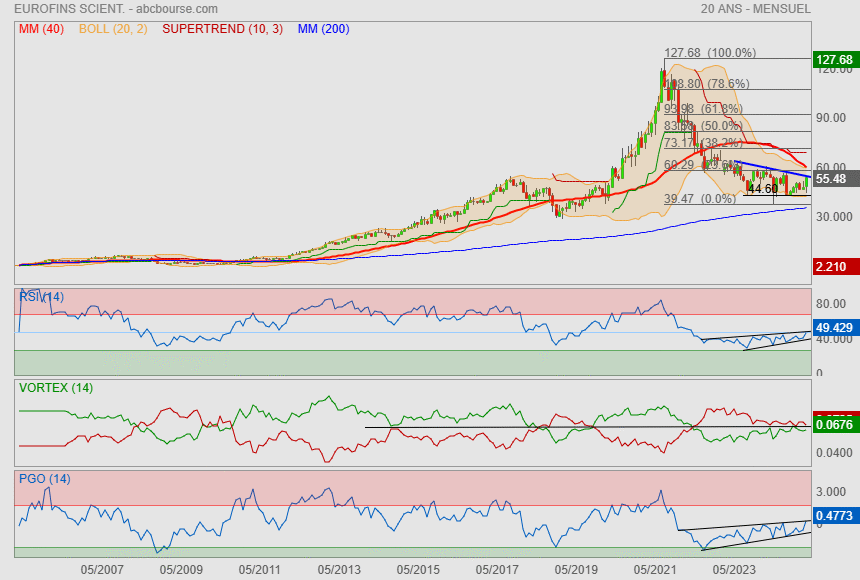Click the 73.17 (38.2%) Fibonacci label
The image size is (860, 580).
tap(703, 143)
